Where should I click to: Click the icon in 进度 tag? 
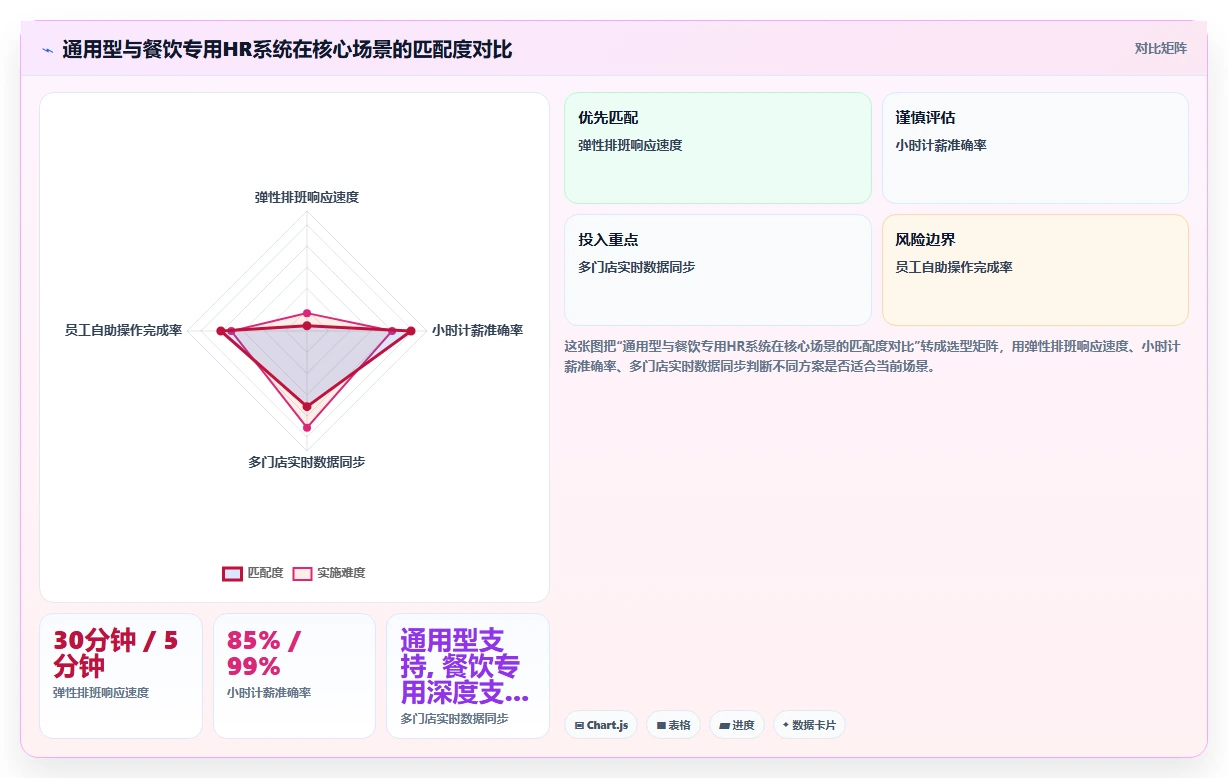(724, 726)
